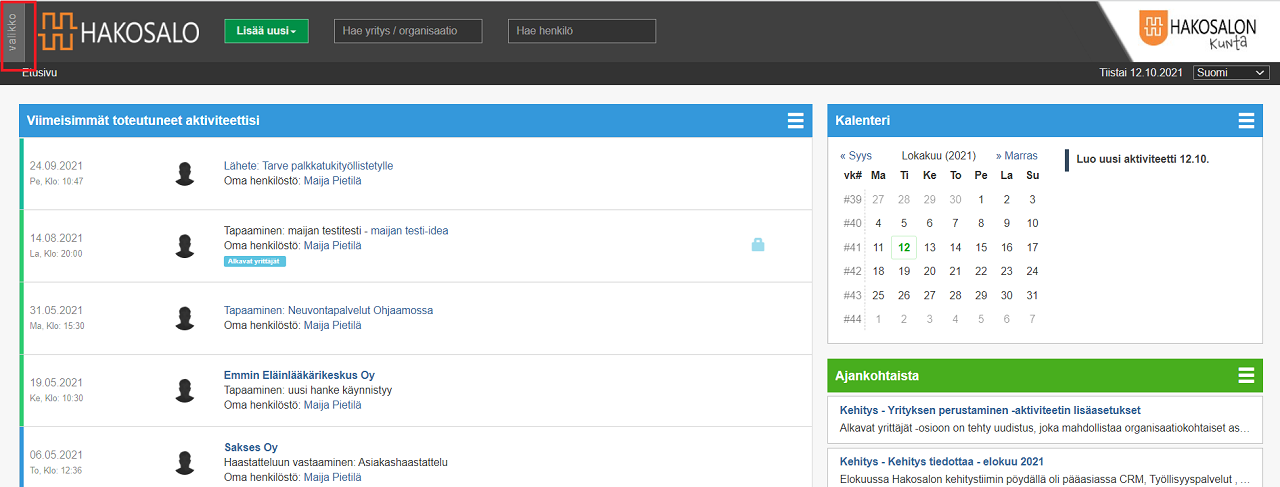1280x487 pixels.
Task: Click person avatar in the 31.05.2021 activity row
Action: [184, 318]
